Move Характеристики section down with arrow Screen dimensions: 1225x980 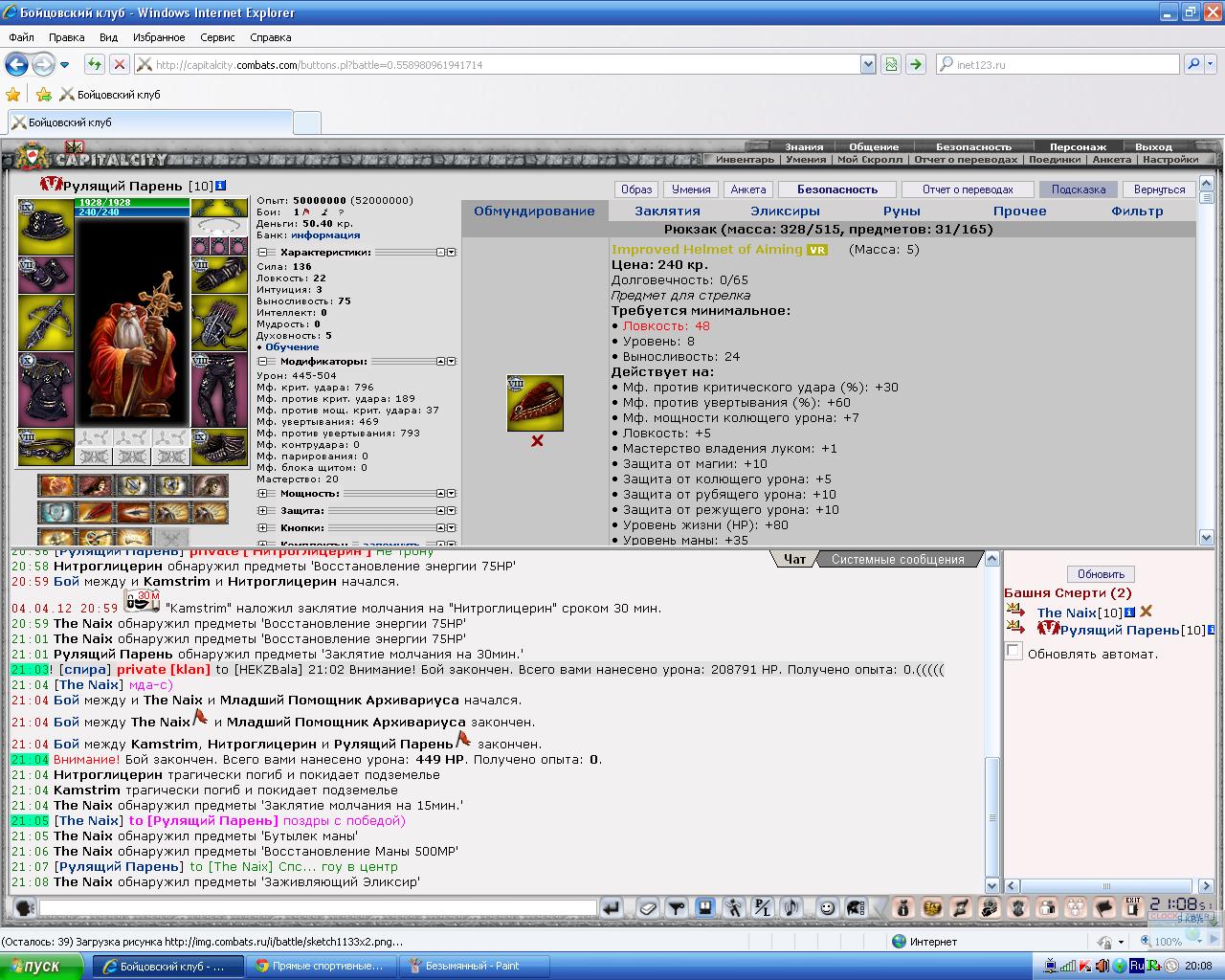click(x=452, y=252)
